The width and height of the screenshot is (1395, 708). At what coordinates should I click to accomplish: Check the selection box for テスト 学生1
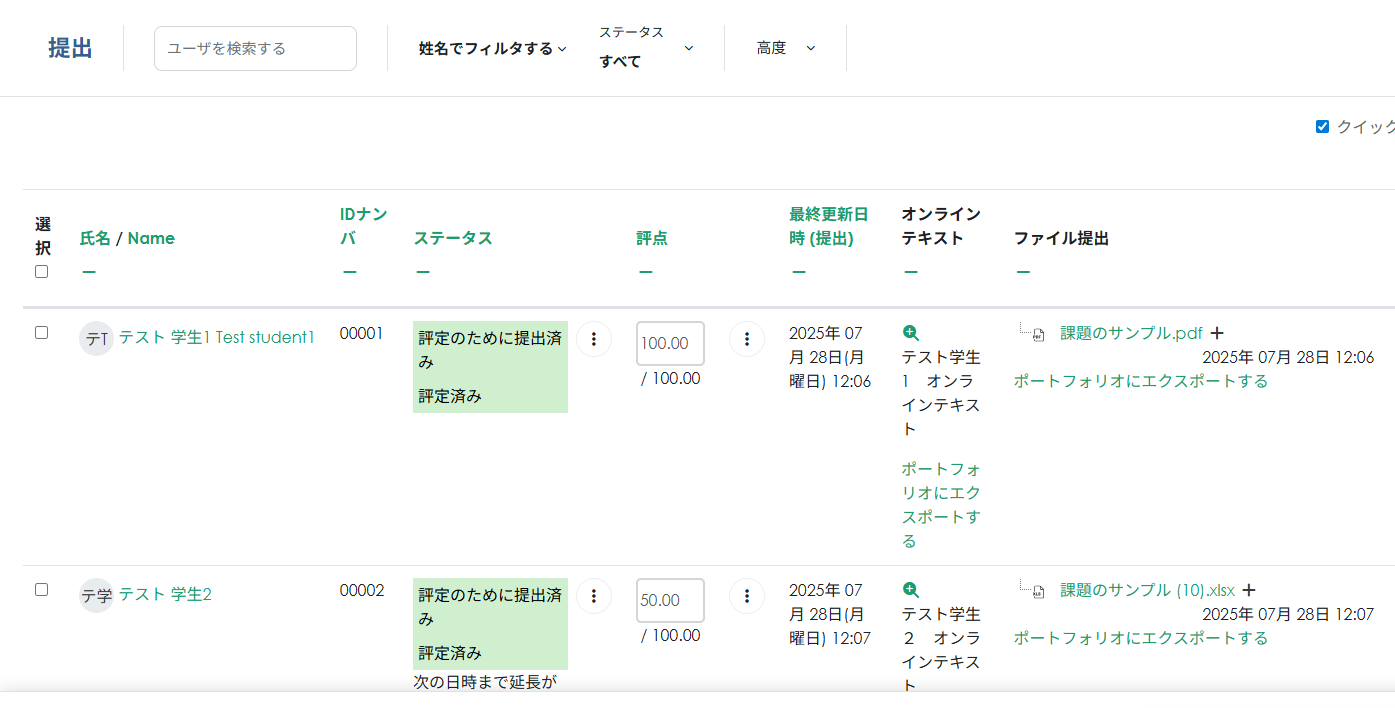[x=41, y=333]
